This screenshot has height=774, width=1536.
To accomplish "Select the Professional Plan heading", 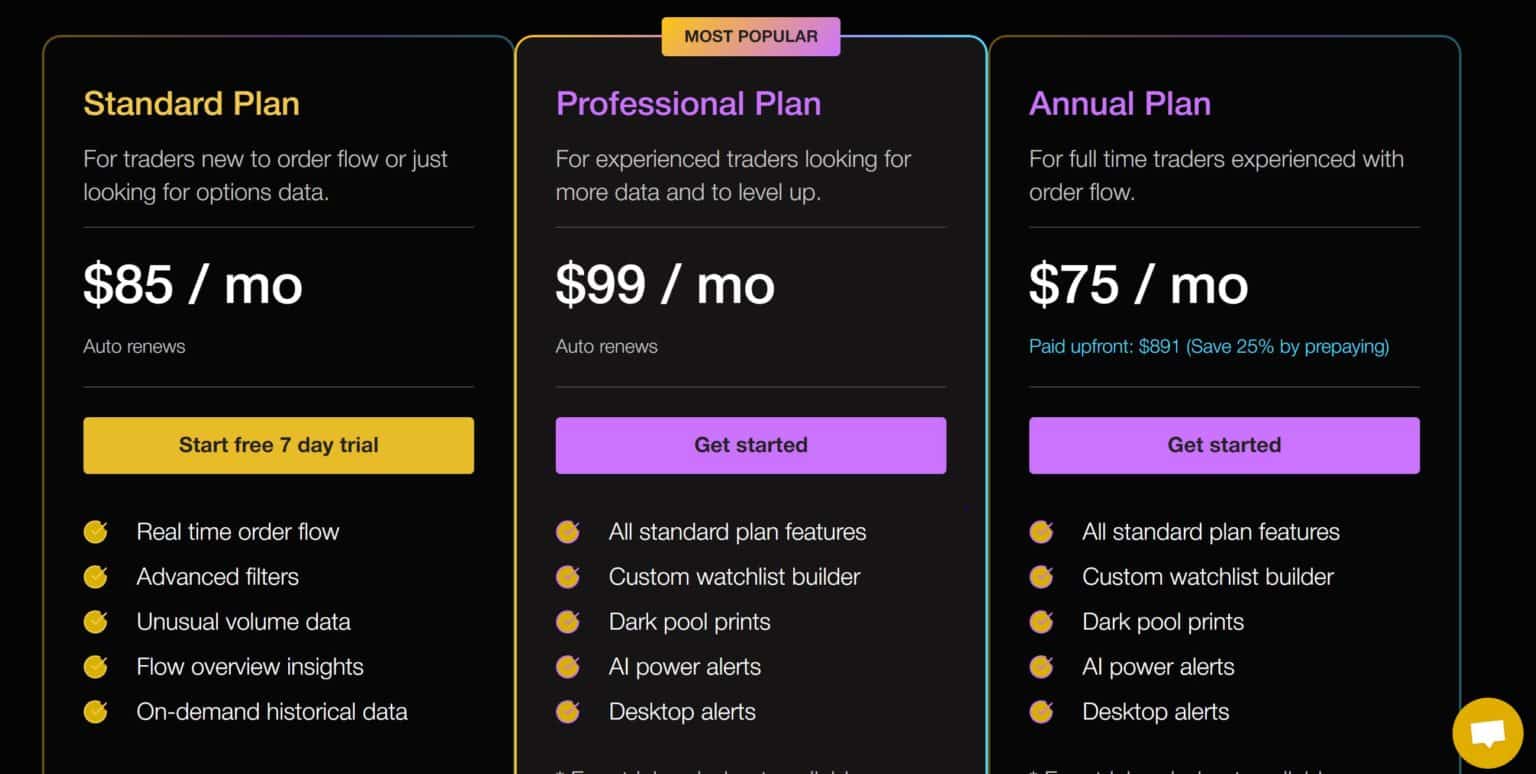I will [688, 104].
